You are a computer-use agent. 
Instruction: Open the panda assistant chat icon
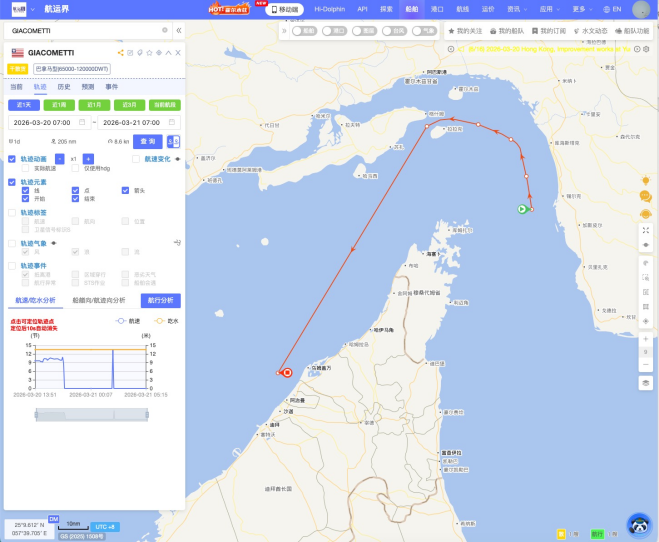coord(639,524)
